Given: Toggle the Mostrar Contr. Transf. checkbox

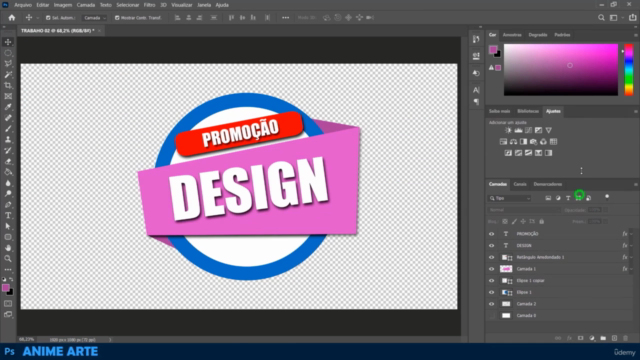Looking at the screenshot, I should coord(117,18).
